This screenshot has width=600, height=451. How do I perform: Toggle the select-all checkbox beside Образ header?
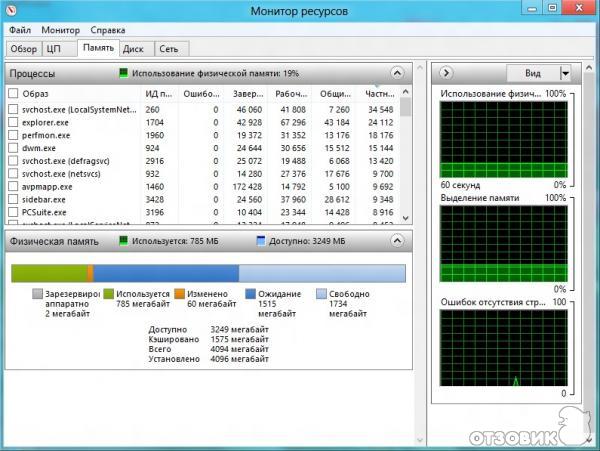[13, 93]
